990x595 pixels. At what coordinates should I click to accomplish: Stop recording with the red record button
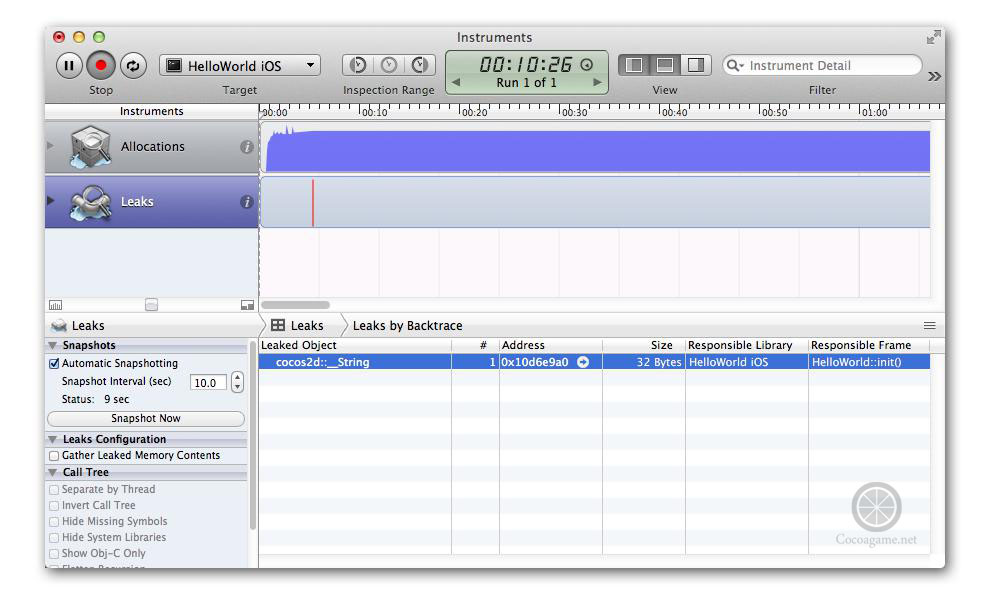pyautogui.click(x=100, y=66)
